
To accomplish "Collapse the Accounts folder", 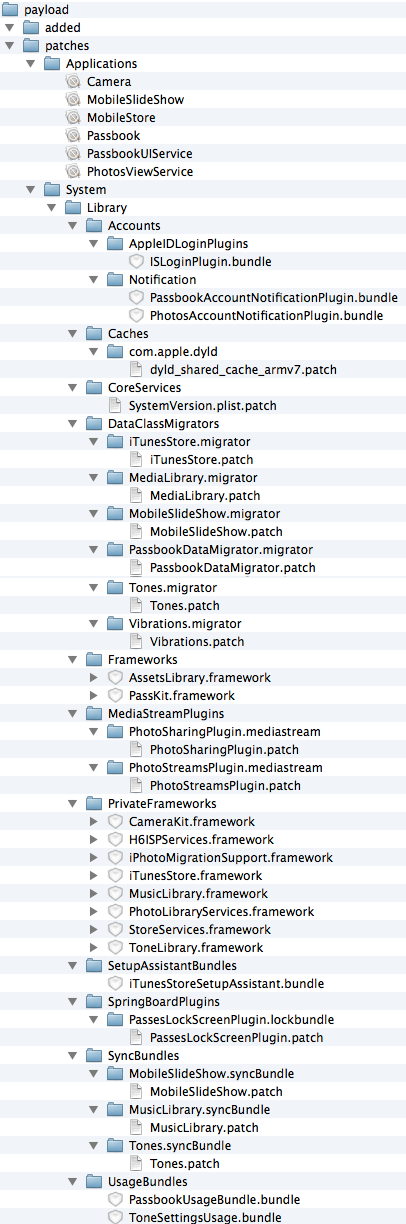I will (72, 226).
